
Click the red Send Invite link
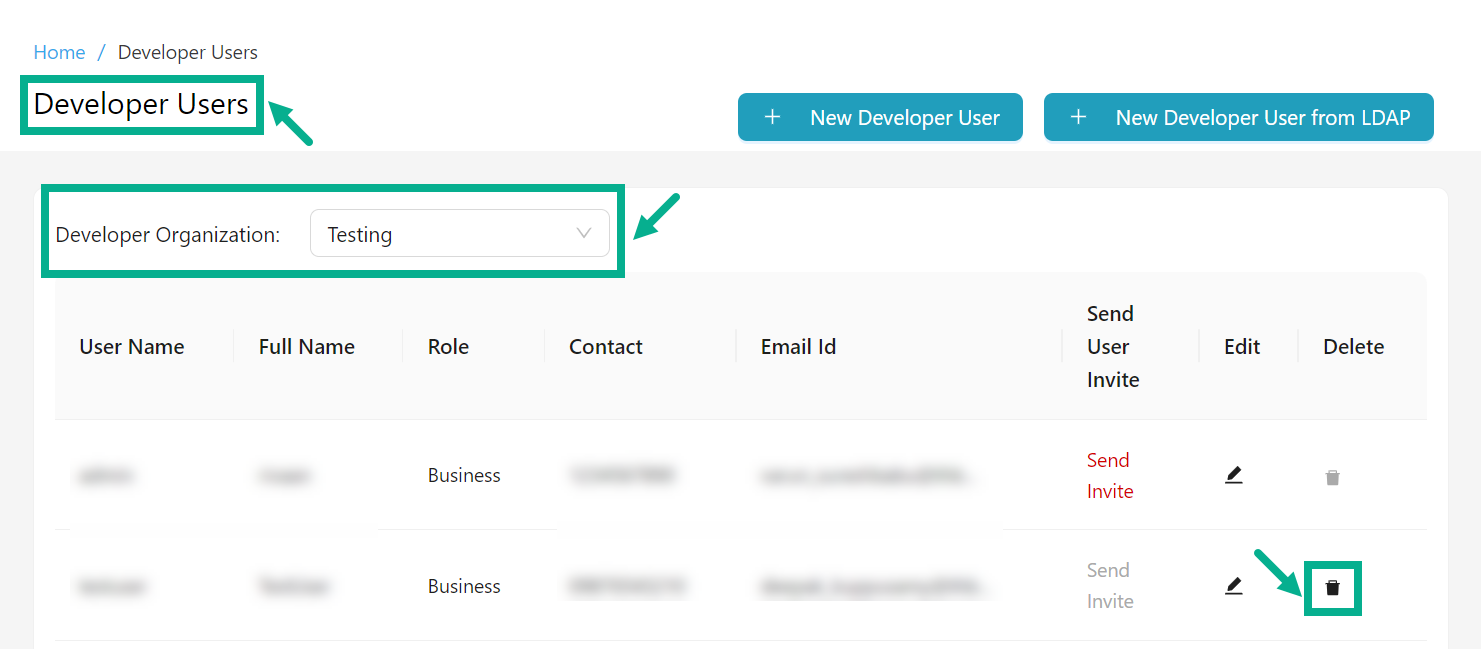[1109, 476]
